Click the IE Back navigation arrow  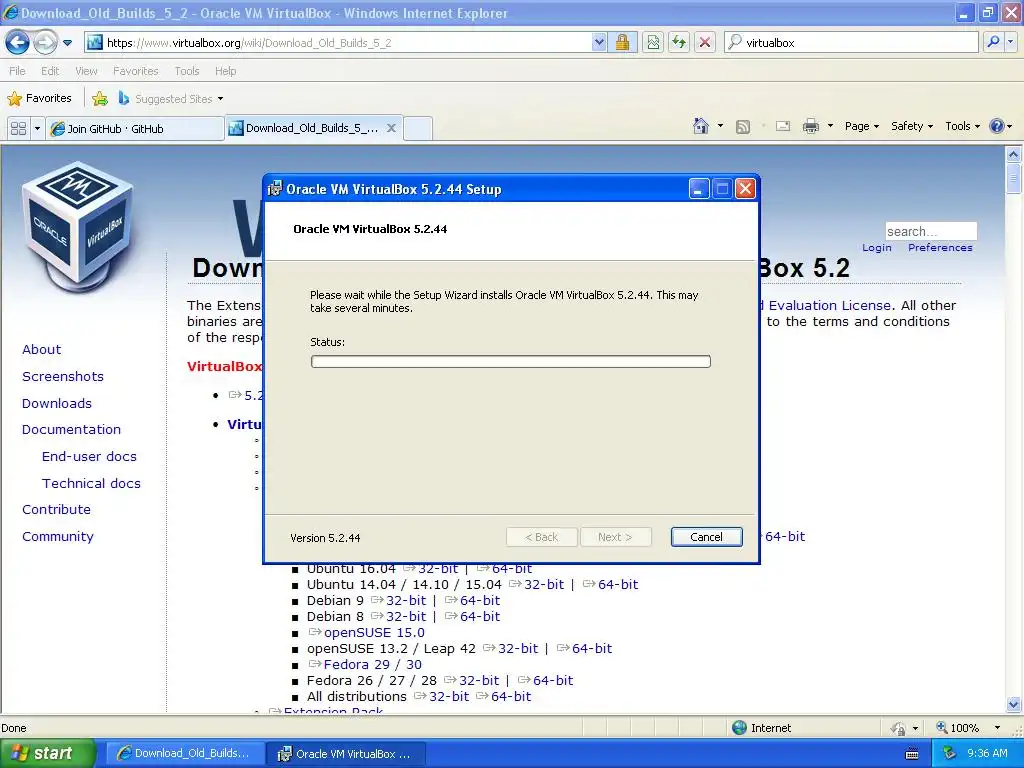(x=18, y=43)
